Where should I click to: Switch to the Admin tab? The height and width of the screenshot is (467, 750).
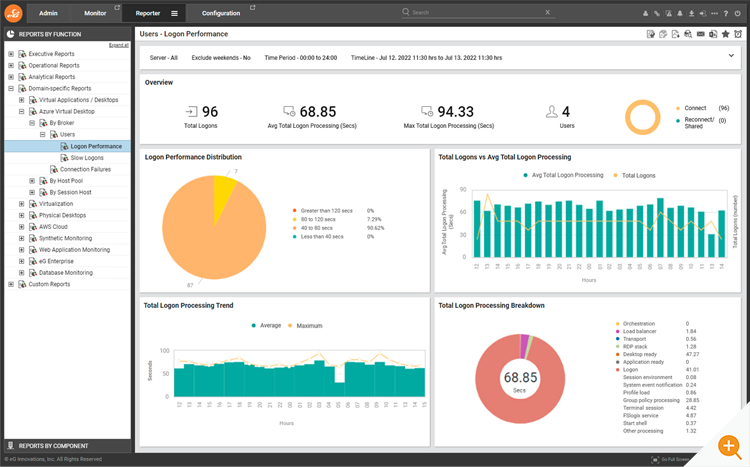click(48, 13)
